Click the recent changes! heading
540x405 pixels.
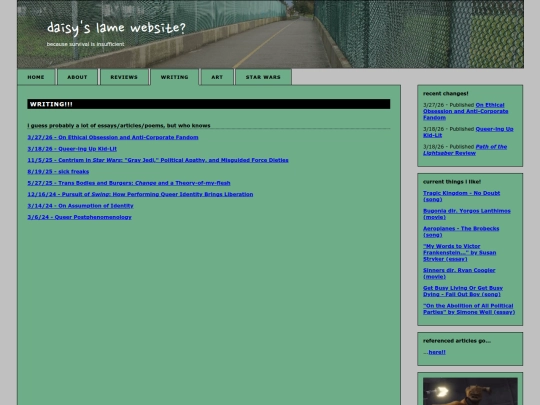445,93
